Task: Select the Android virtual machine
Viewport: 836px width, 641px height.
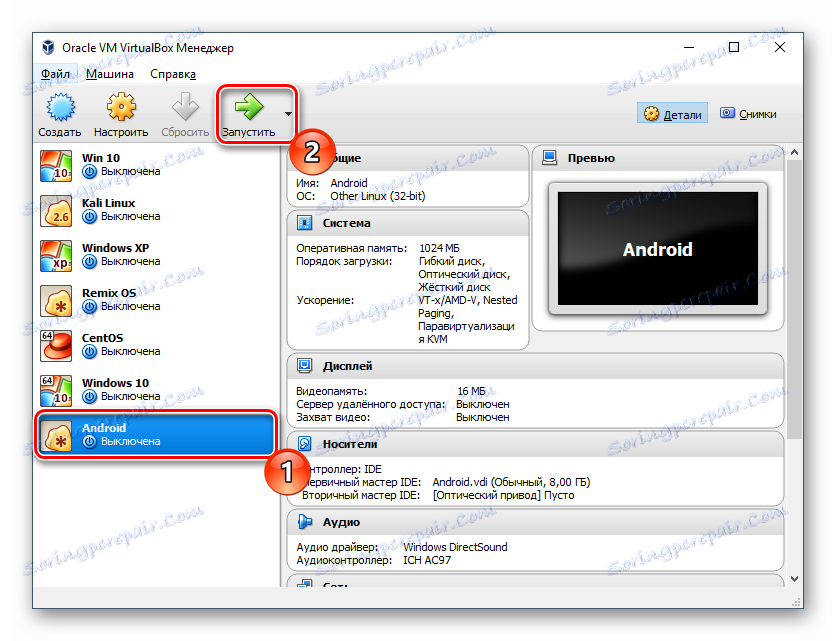Action: (x=157, y=435)
